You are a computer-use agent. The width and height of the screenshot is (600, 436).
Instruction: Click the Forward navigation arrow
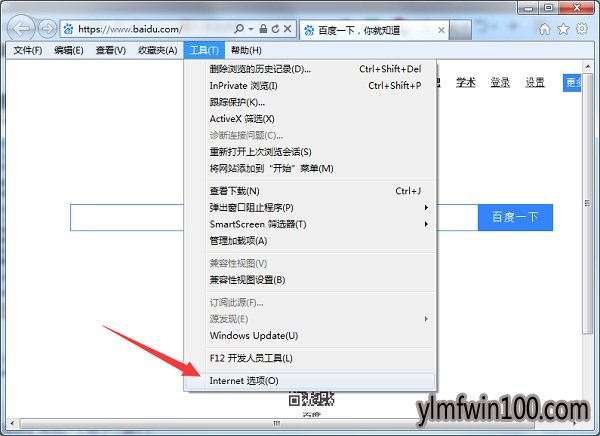(47, 29)
